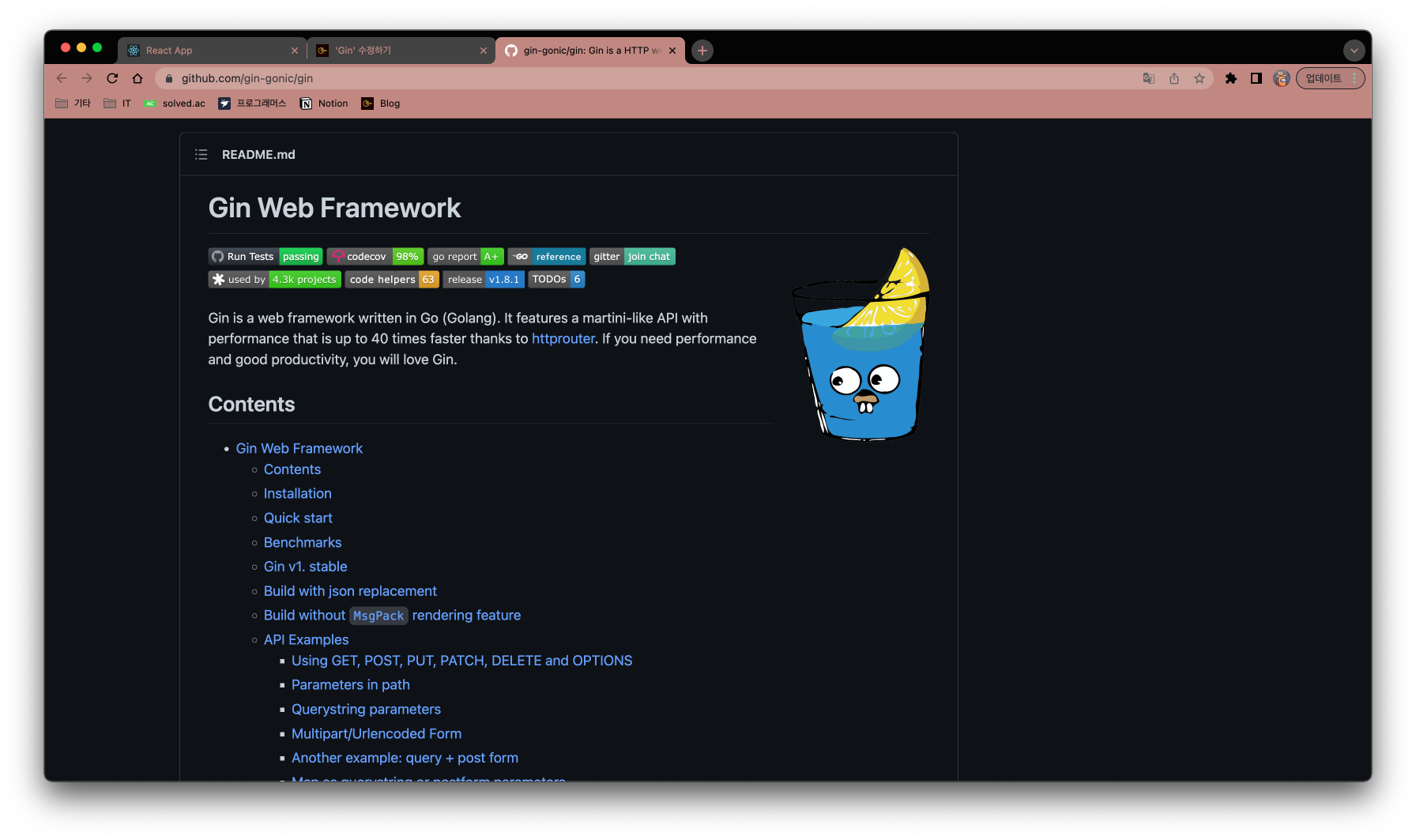The width and height of the screenshot is (1416, 840).
Task: Open Multipart/Urlencoded Form link
Action: point(376,734)
